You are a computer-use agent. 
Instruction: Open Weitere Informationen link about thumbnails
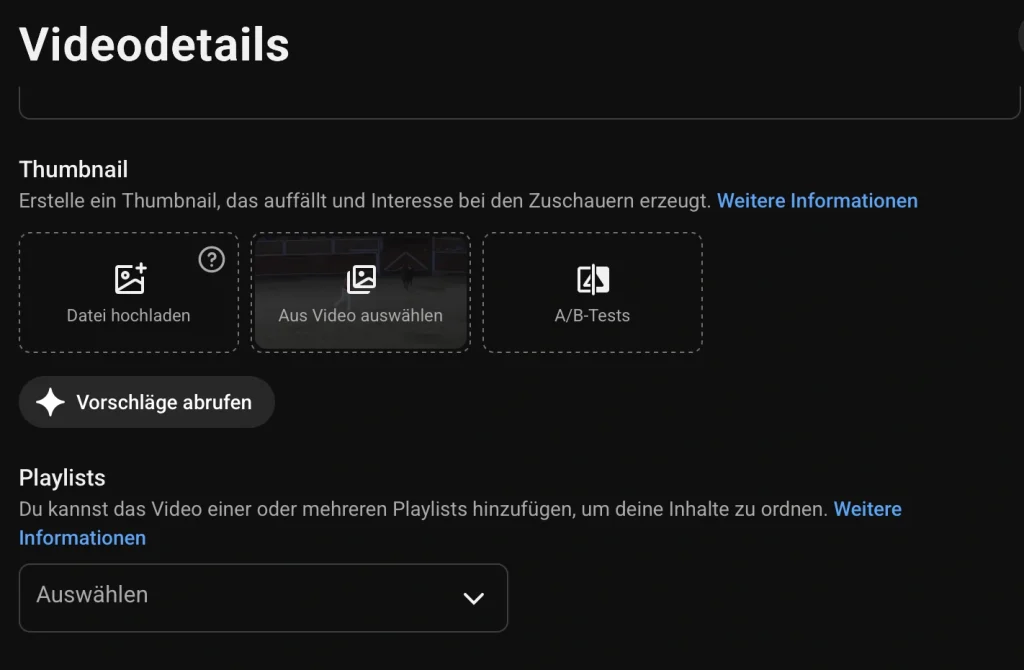817,200
